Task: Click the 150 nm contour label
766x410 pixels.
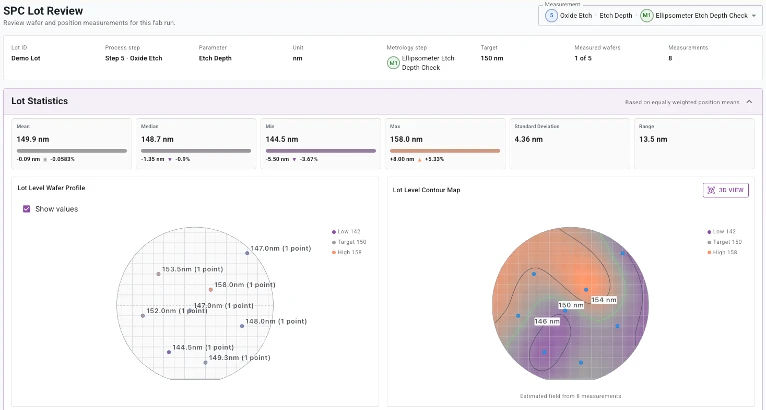Action: pos(571,305)
